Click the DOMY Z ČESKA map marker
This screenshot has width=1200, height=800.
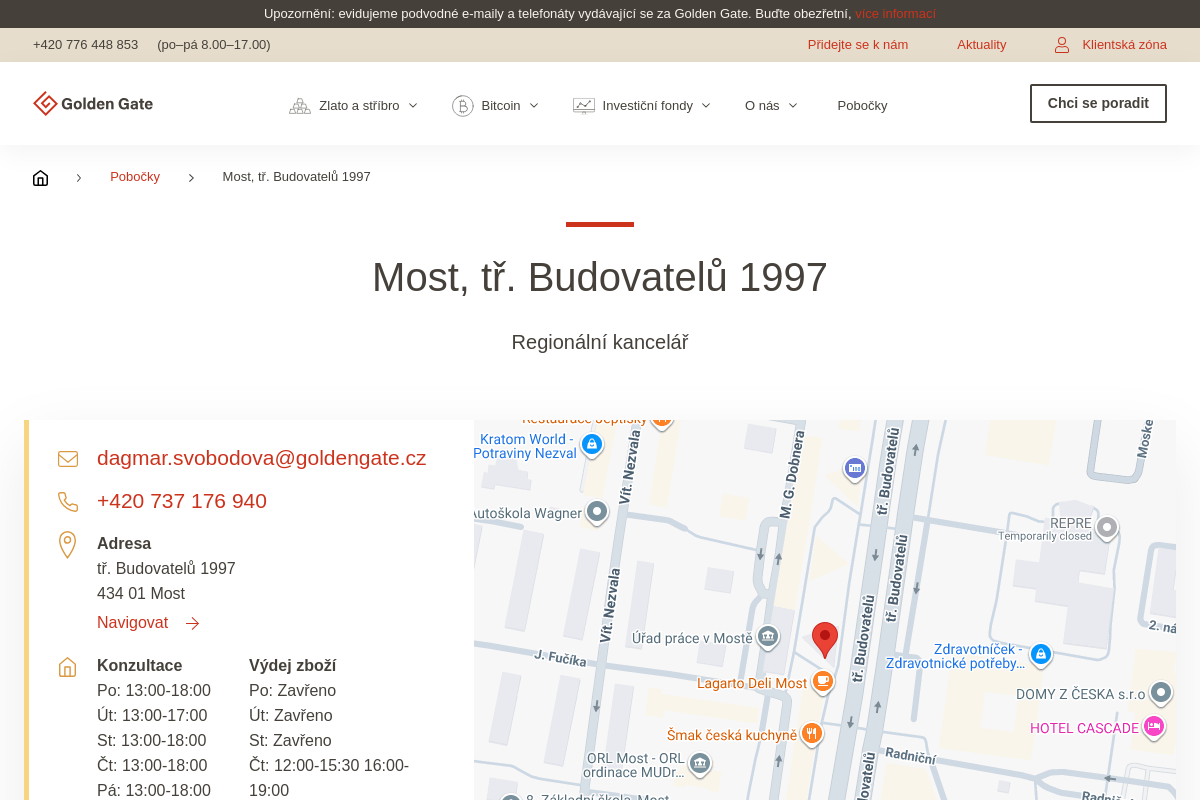[x=1161, y=692]
